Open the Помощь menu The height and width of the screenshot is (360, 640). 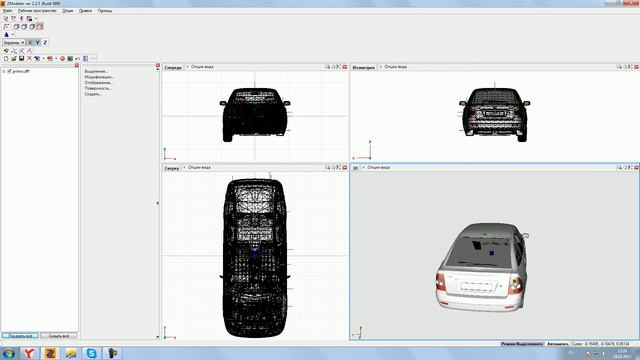pyautogui.click(x=105, y=11)
